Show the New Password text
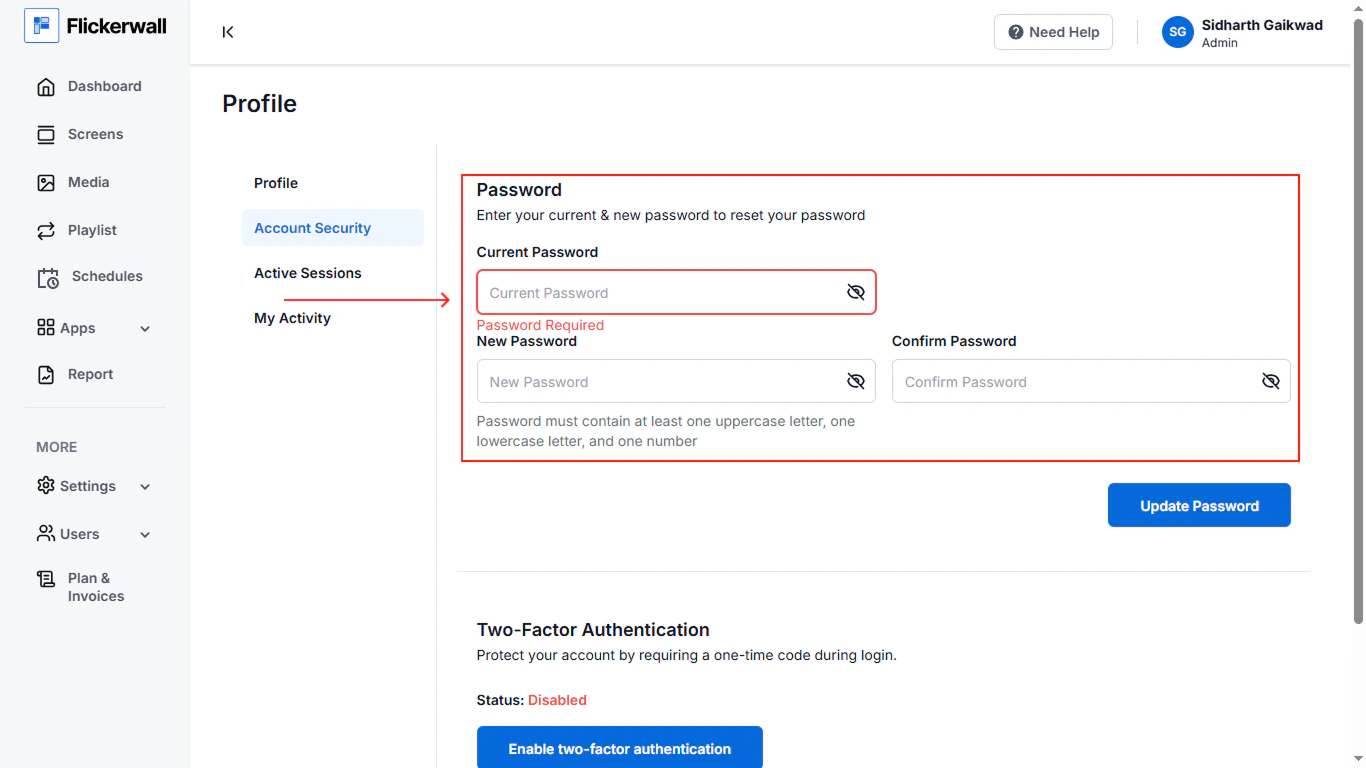The height and width of the screenshot is (768, 1366). pyautogui.click(x=855, y=381)
